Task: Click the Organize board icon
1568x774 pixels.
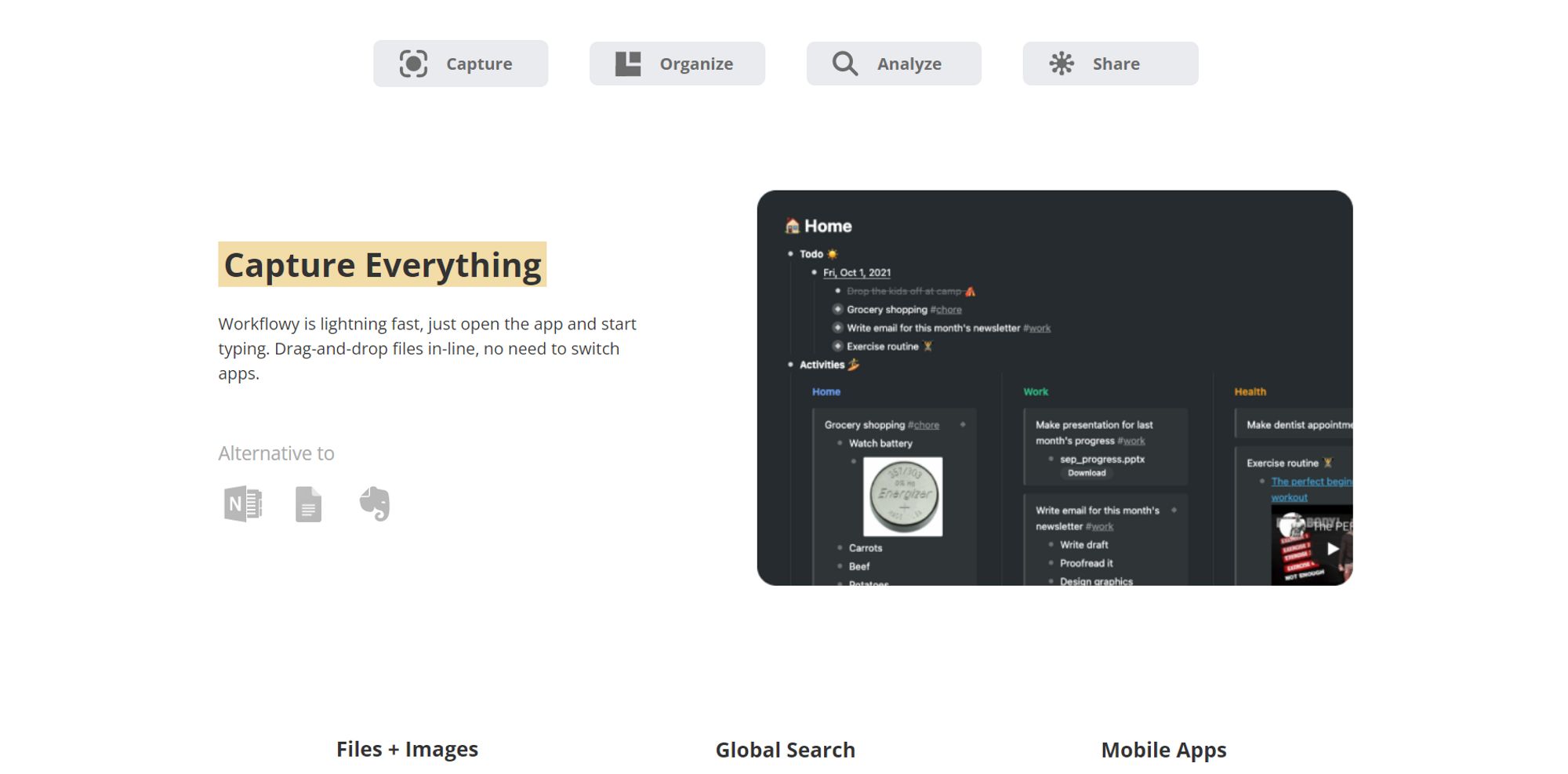Action: coord(628,64)
